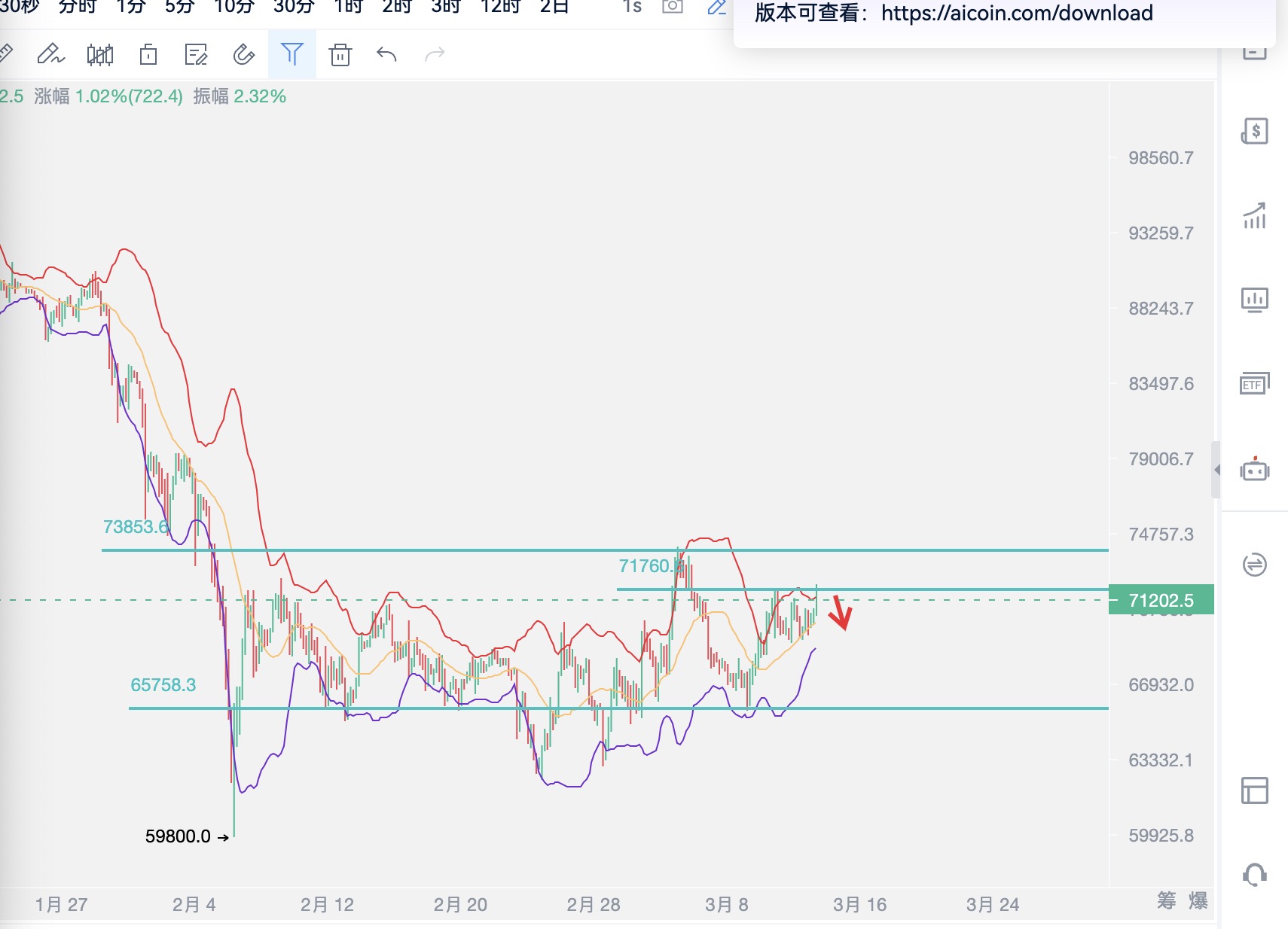This screenshot has width=1288, height=929.
Task: Undo the last drawing action
Action: (386, 54)
